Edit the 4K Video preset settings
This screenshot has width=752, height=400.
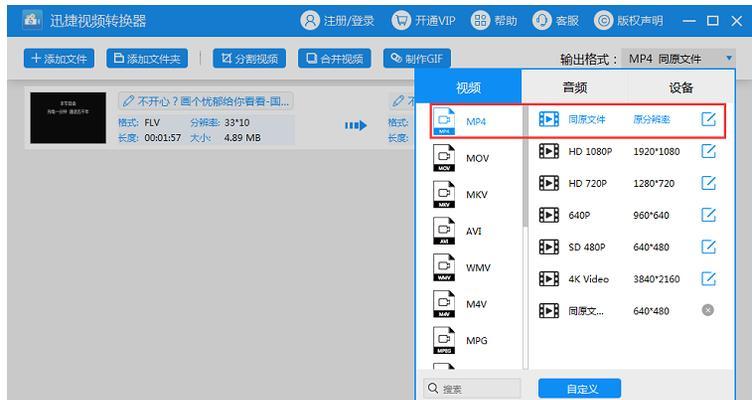click(708, 278)
